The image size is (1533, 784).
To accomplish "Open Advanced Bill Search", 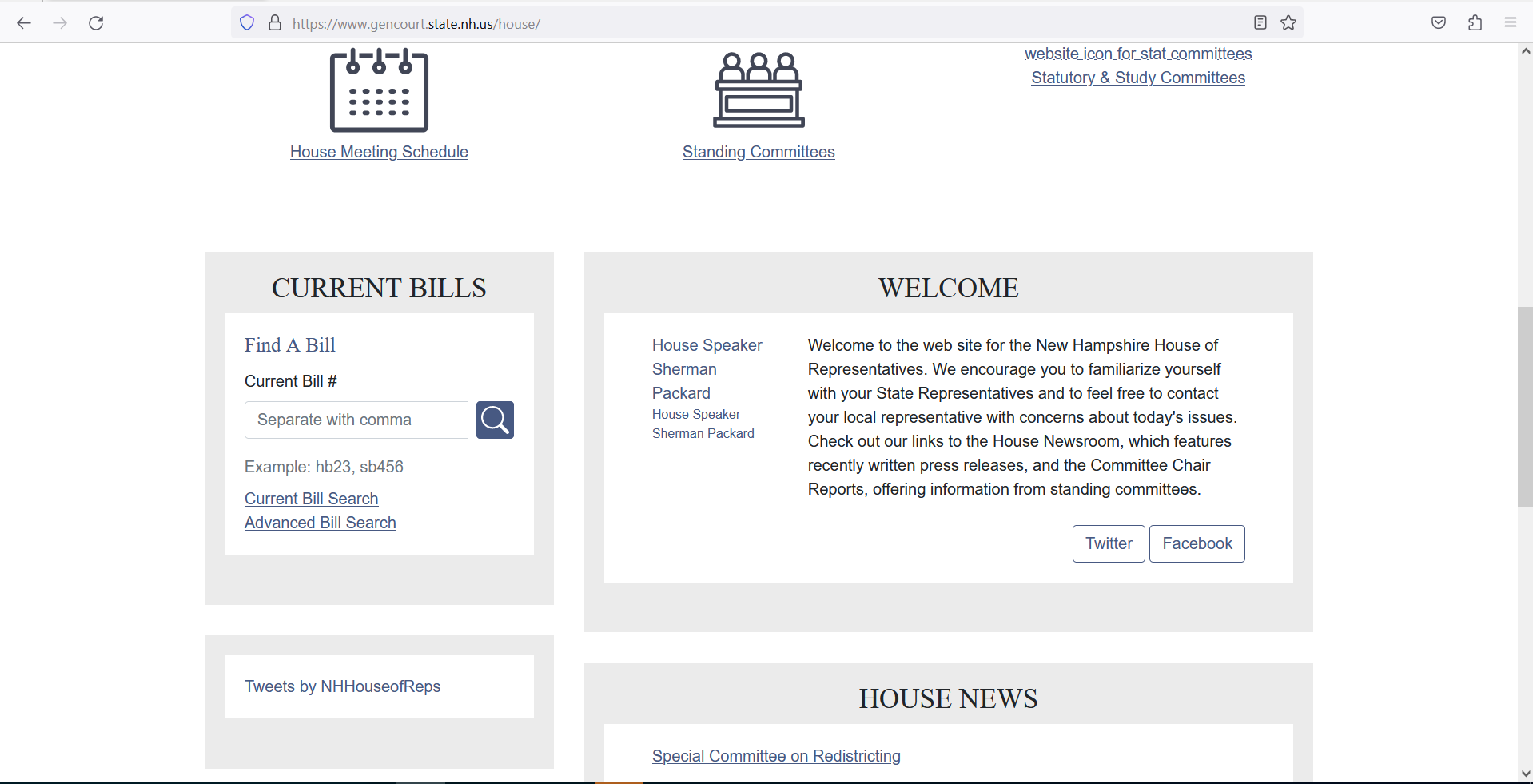I will 320,523.
